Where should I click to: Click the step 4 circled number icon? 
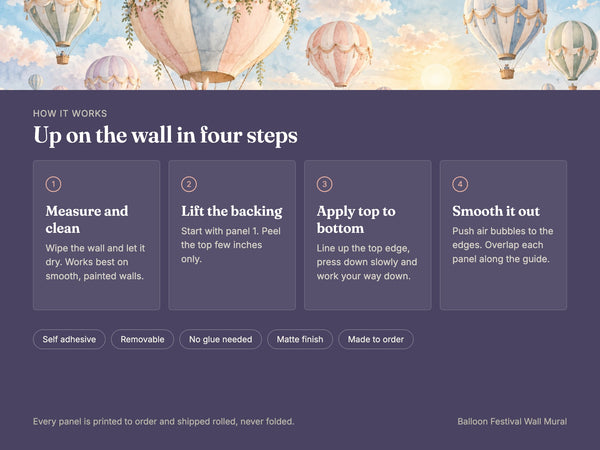tap(460, 184)
